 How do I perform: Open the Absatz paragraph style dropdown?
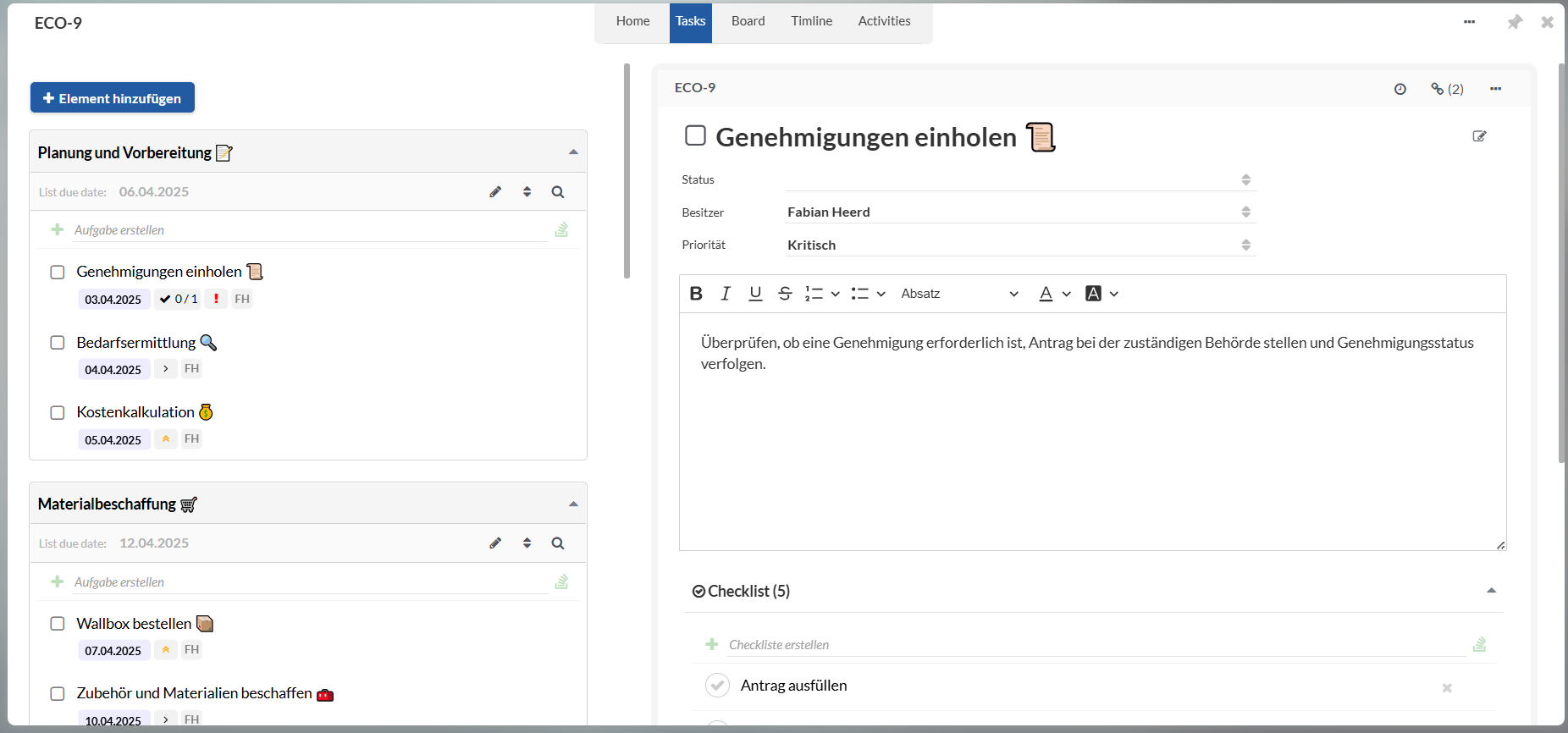[x=959, y=294]
